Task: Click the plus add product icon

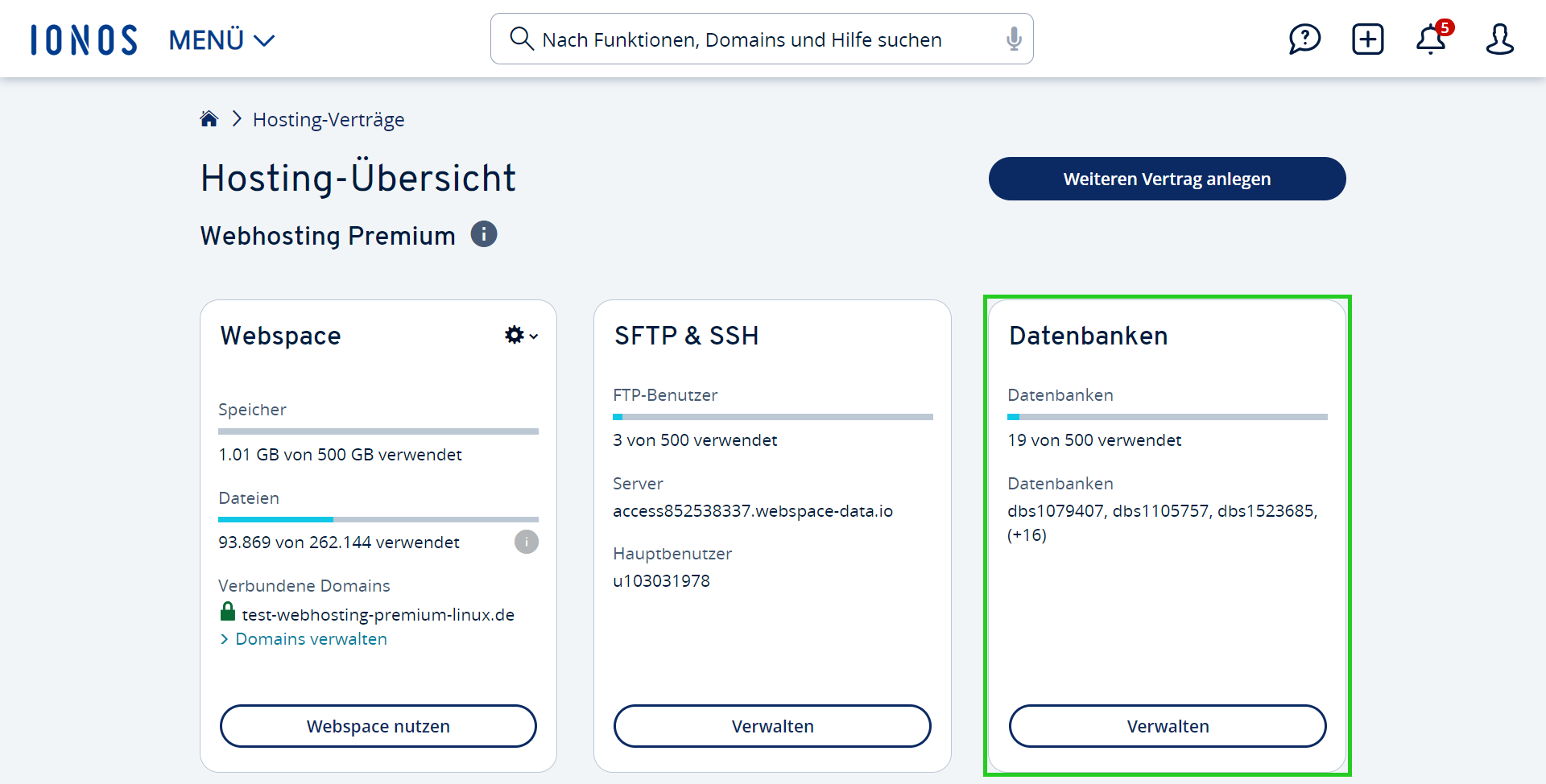Action: click(1367, 39)
